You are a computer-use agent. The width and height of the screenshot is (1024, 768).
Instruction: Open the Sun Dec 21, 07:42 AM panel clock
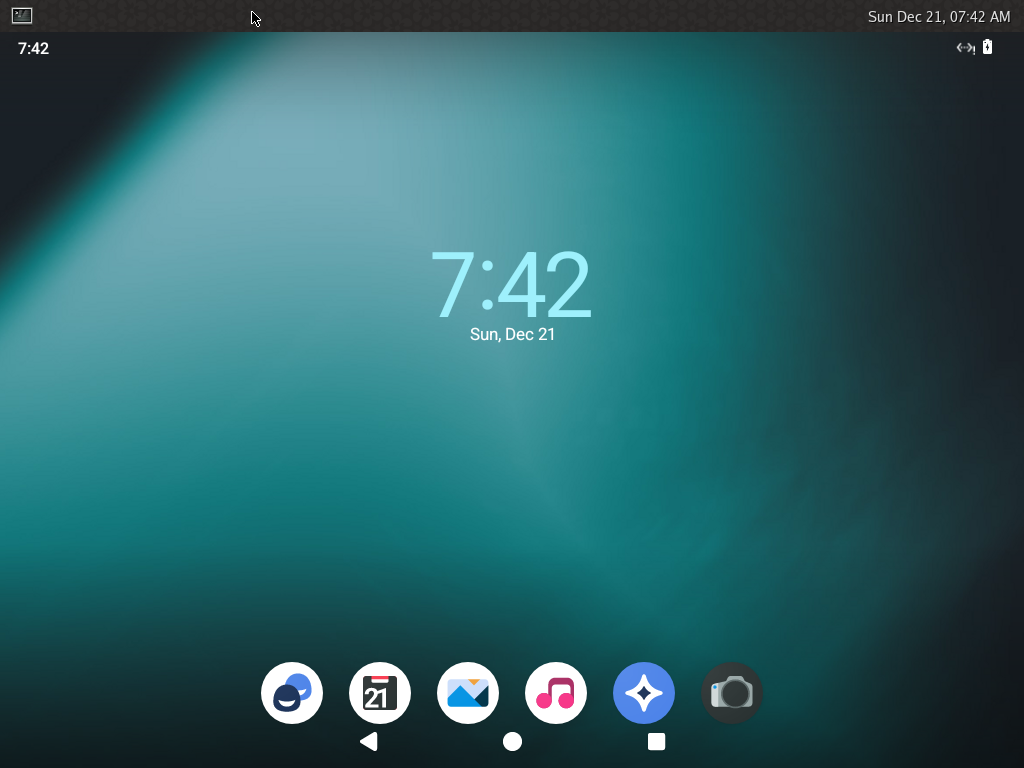(x=938, y=16)
